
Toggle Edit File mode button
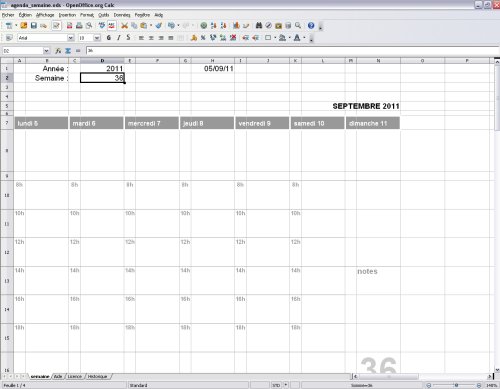tap(56, 26)
